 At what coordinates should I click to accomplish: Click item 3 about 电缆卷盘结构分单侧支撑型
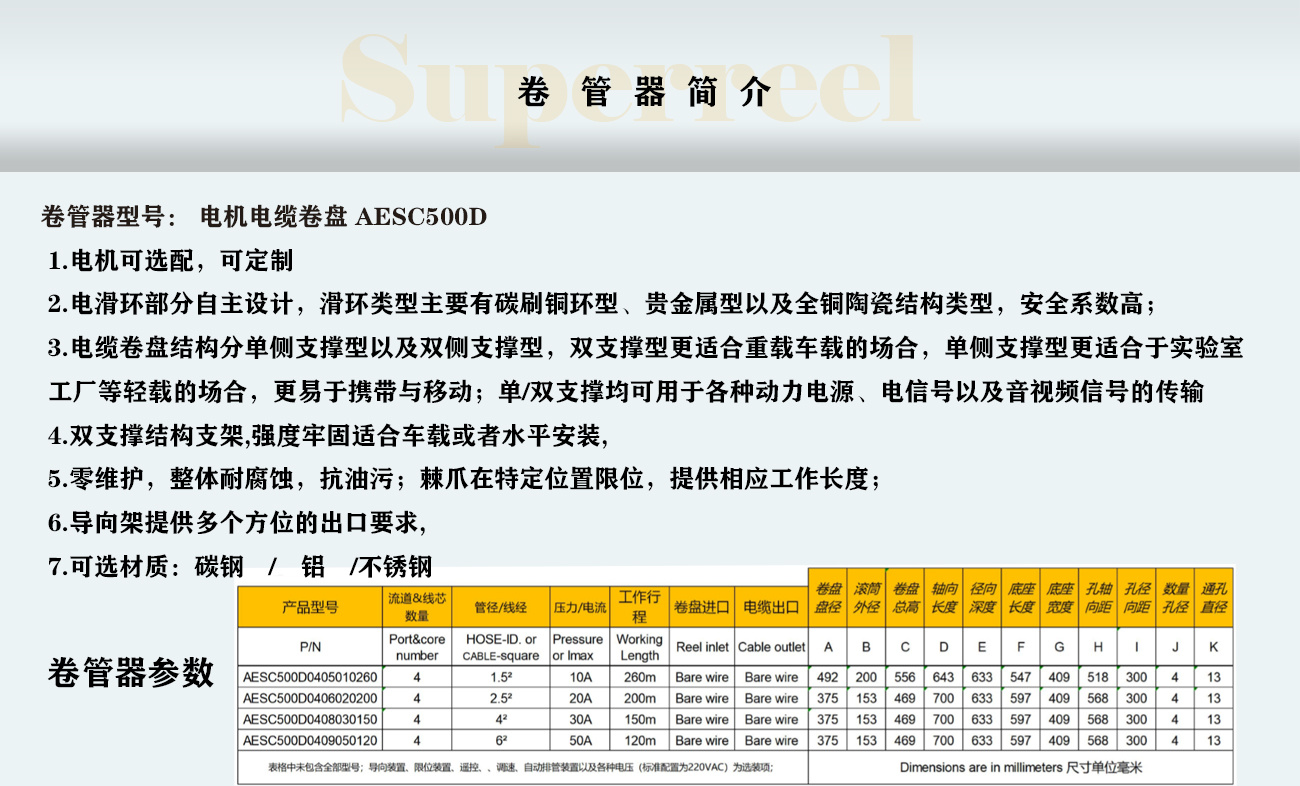point(646,348)
